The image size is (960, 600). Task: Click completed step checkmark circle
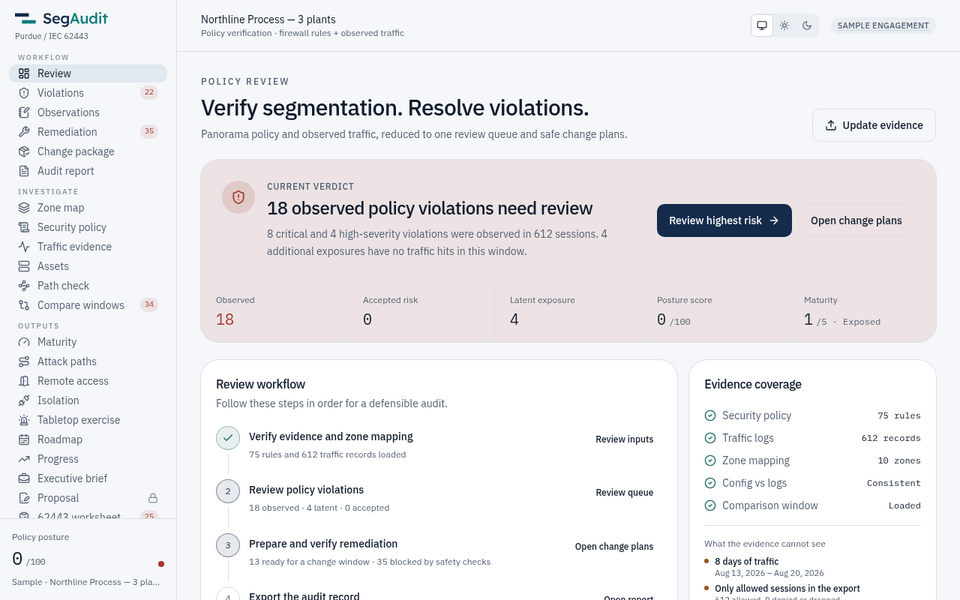coord(228,438)
